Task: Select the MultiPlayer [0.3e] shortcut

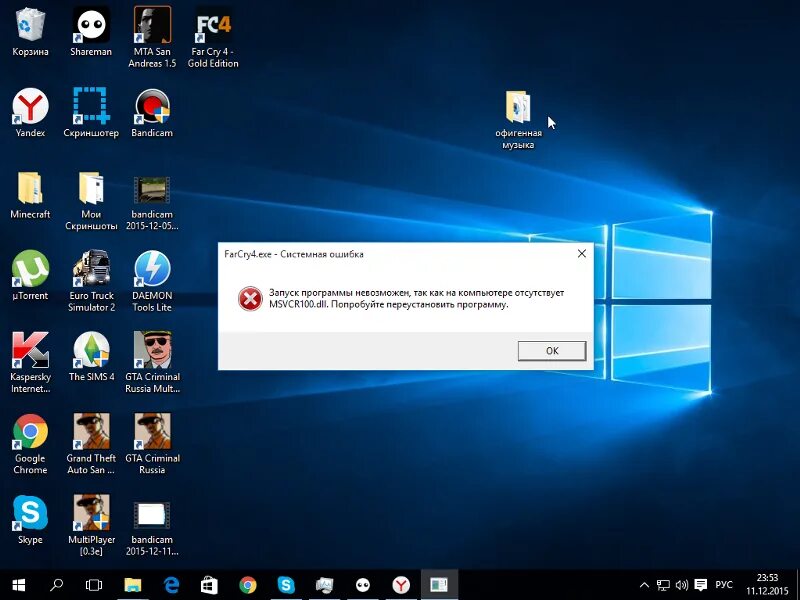Action: 91,526
